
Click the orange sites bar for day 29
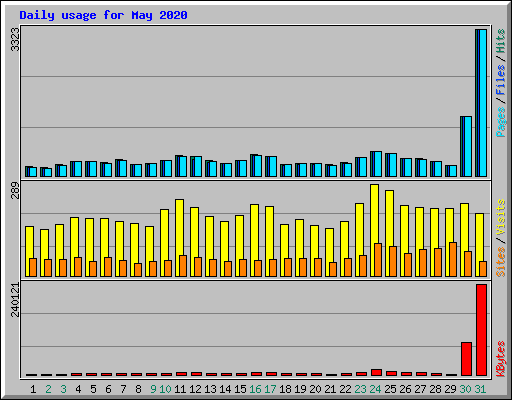pos(453,259)
